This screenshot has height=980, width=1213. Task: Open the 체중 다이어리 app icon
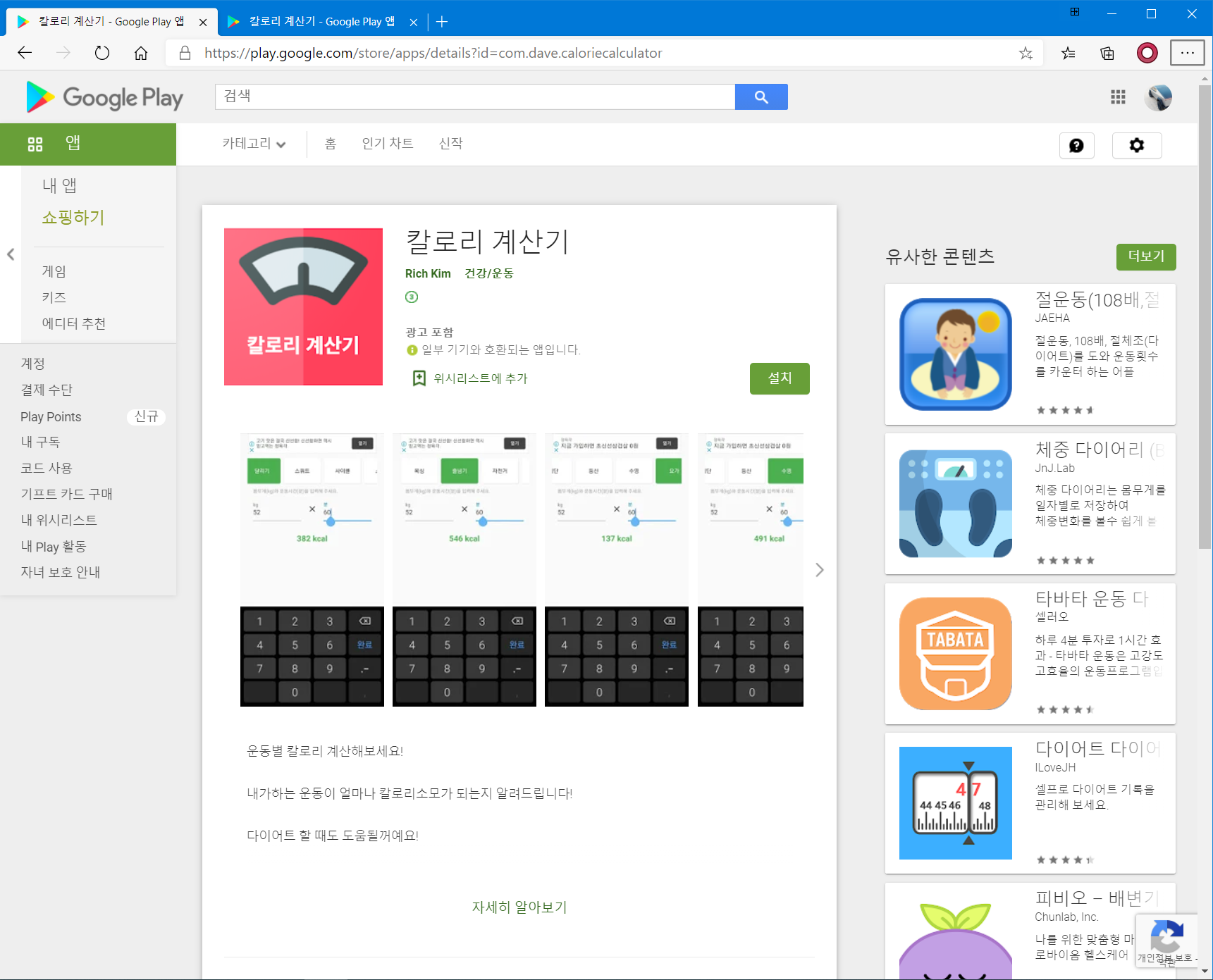(956, 504)
